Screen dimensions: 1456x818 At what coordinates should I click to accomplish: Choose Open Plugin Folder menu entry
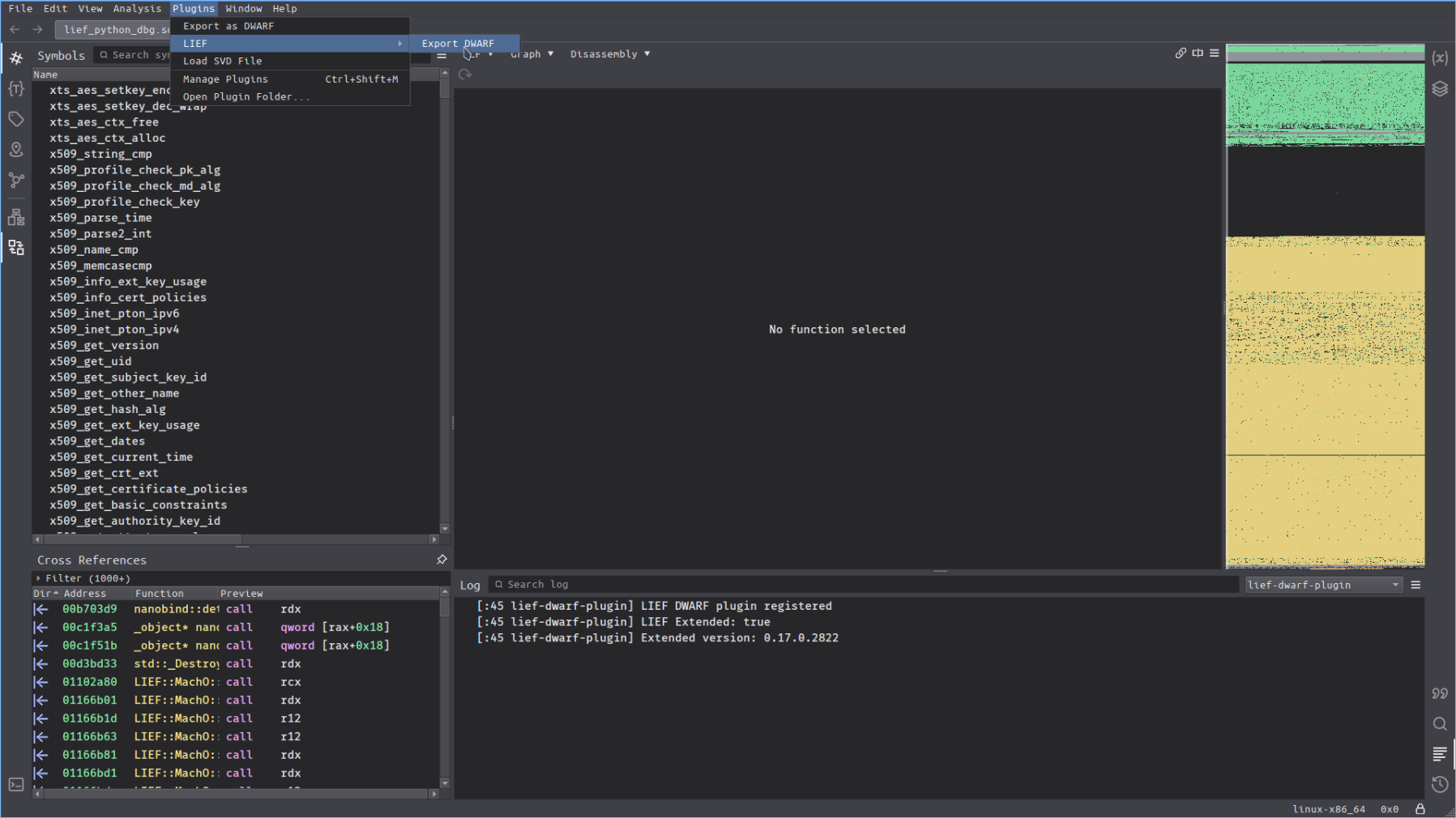(x=290, y=96)
